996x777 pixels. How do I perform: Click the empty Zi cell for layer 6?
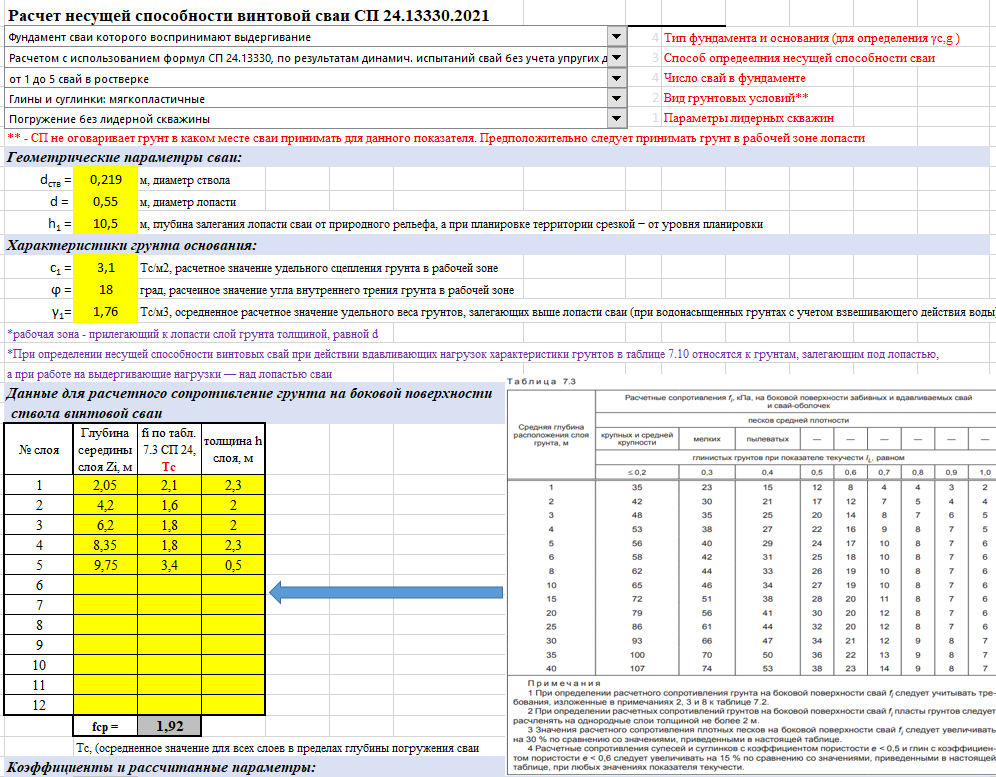(105, 584)
